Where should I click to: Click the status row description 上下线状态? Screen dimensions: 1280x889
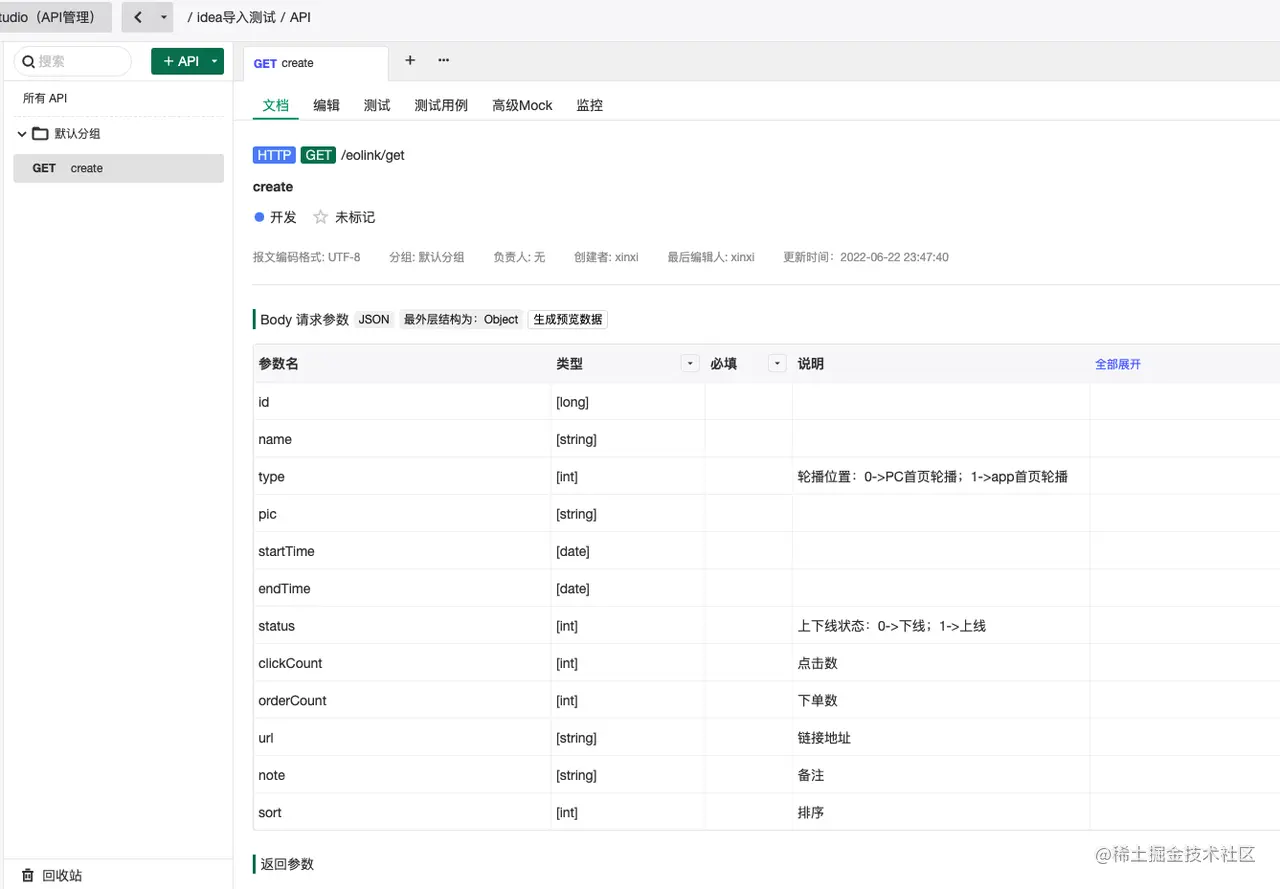point(892,626)
